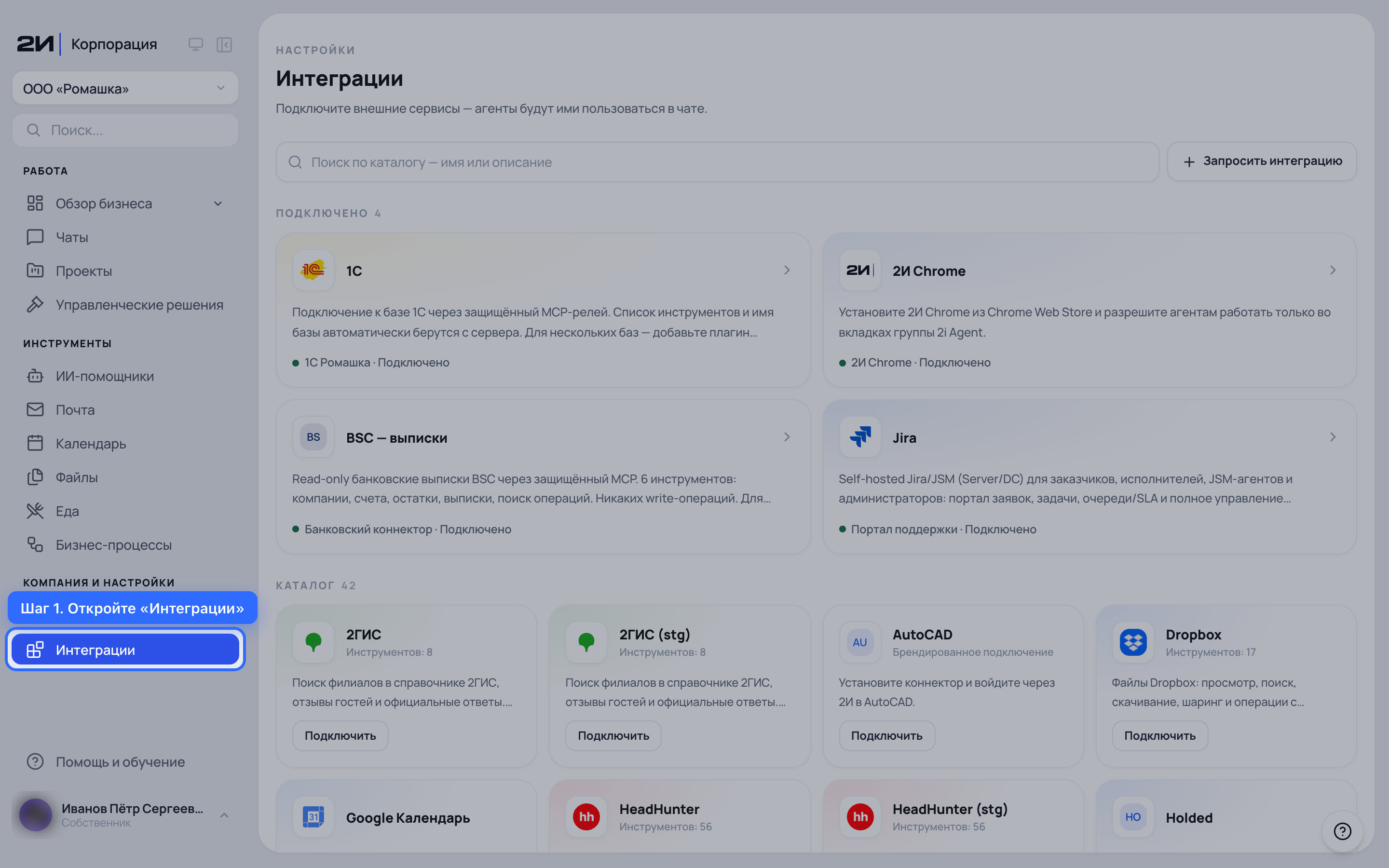Connect AutoCAD with Подключить button
The width and height of the screenshot is (1389, 868).
pyautogui.click(x=887, y=735)
